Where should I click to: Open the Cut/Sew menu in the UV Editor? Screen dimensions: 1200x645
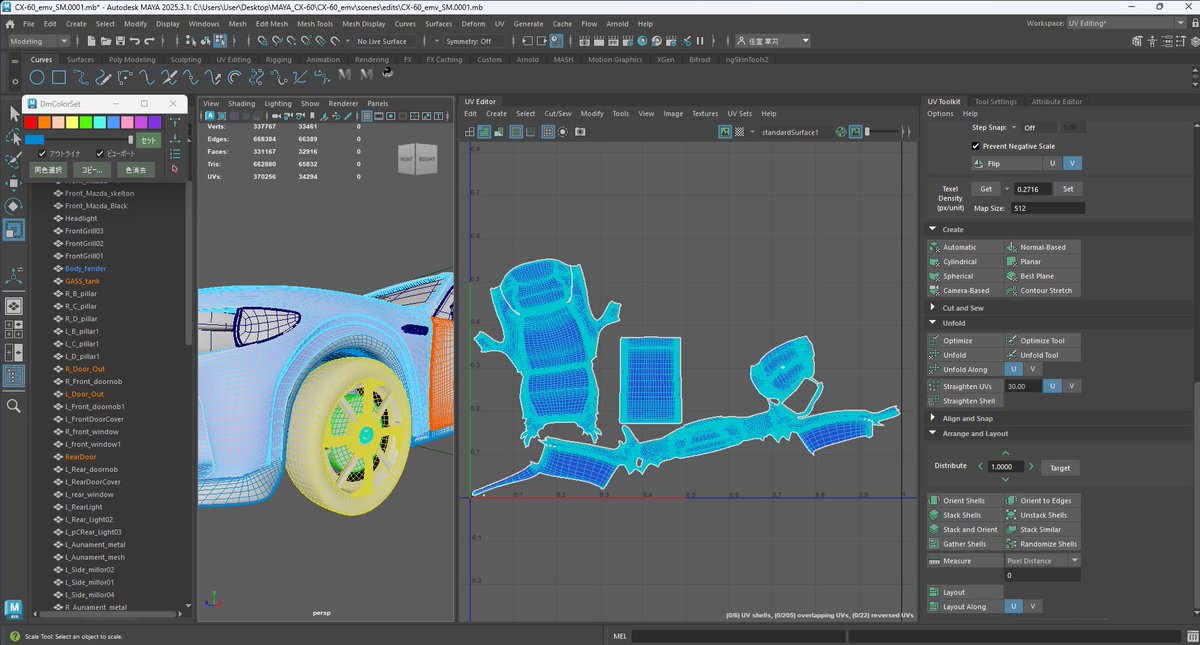coord(557,114)
